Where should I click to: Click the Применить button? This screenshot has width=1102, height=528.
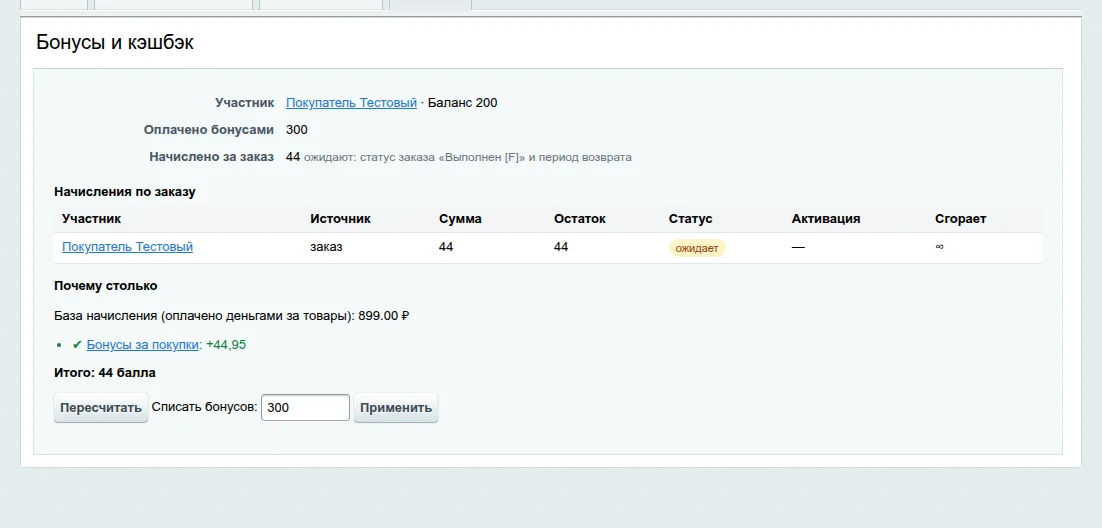coord(396,408)
